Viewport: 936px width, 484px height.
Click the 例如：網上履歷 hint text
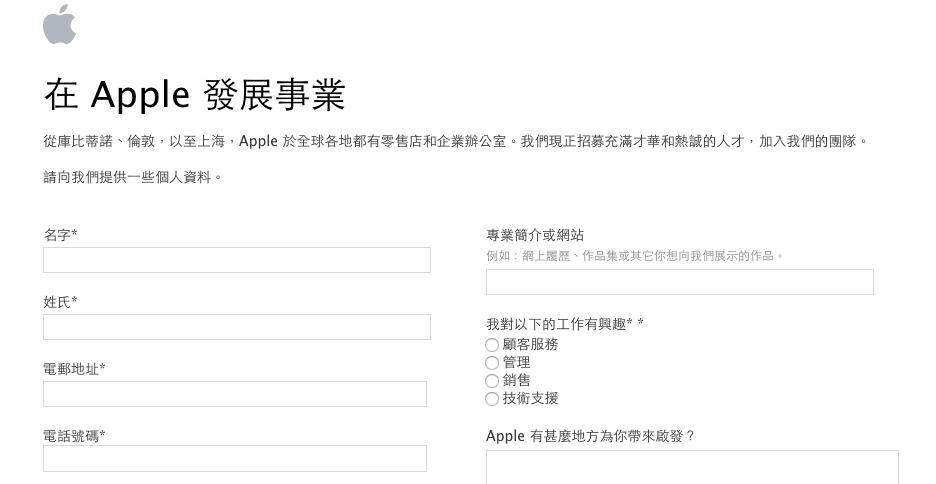634,256
